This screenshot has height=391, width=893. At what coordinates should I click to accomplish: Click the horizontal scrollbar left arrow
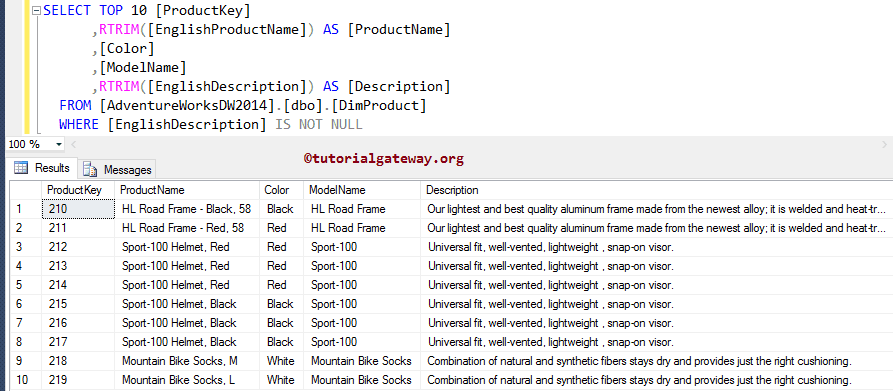coord(73,145)
